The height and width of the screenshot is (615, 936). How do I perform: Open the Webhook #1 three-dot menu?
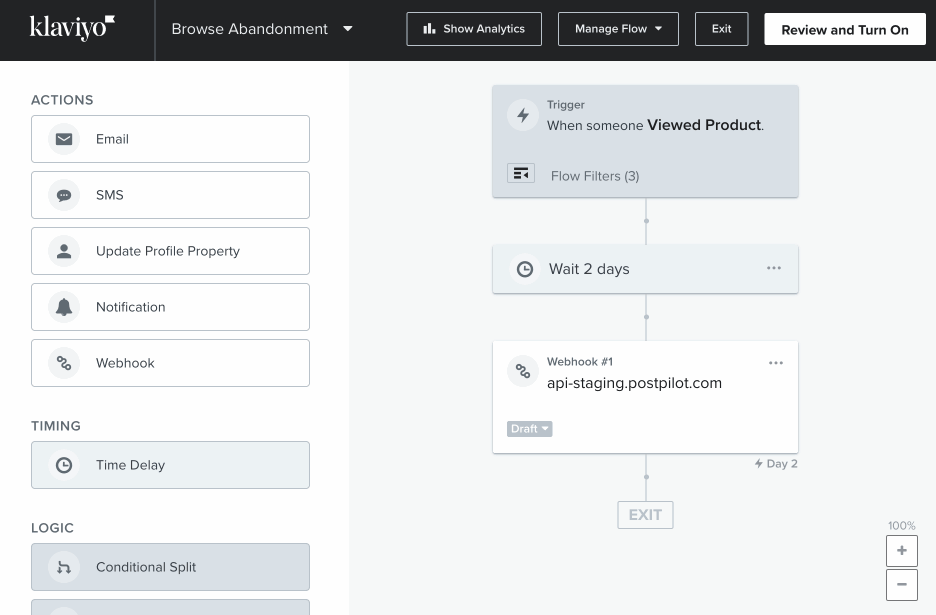(775, 363)
